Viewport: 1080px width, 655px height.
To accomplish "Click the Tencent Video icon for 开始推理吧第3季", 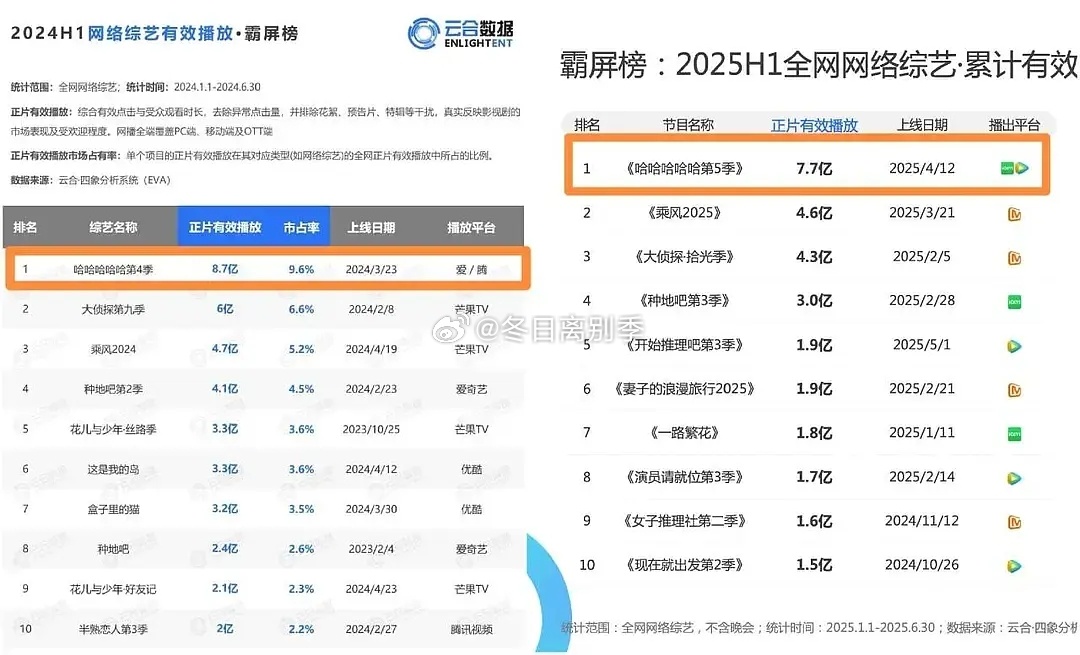I will click(1015, 346).
